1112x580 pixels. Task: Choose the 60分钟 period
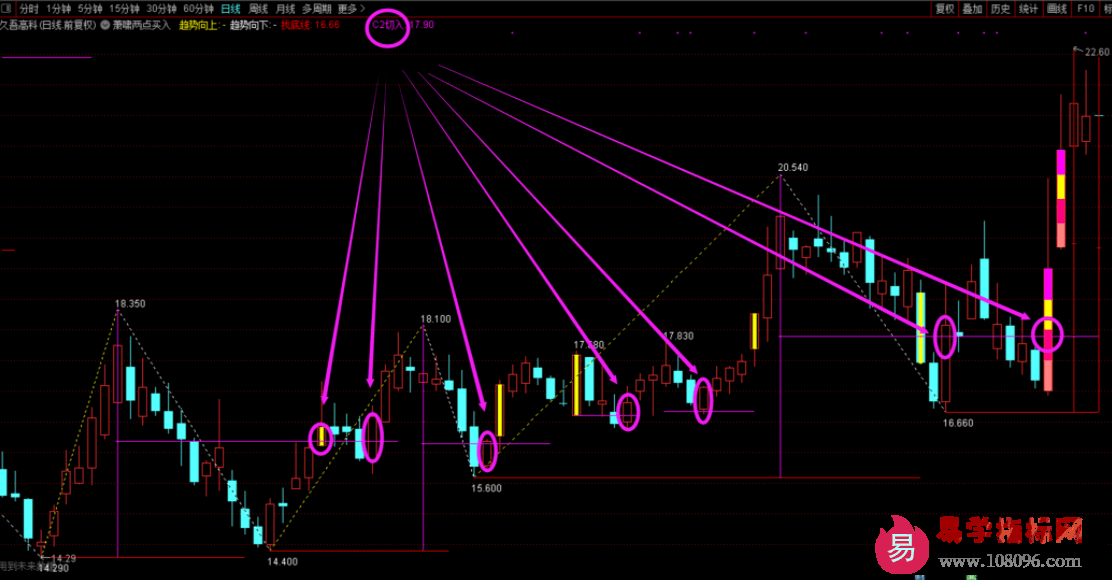pos(198,8)
